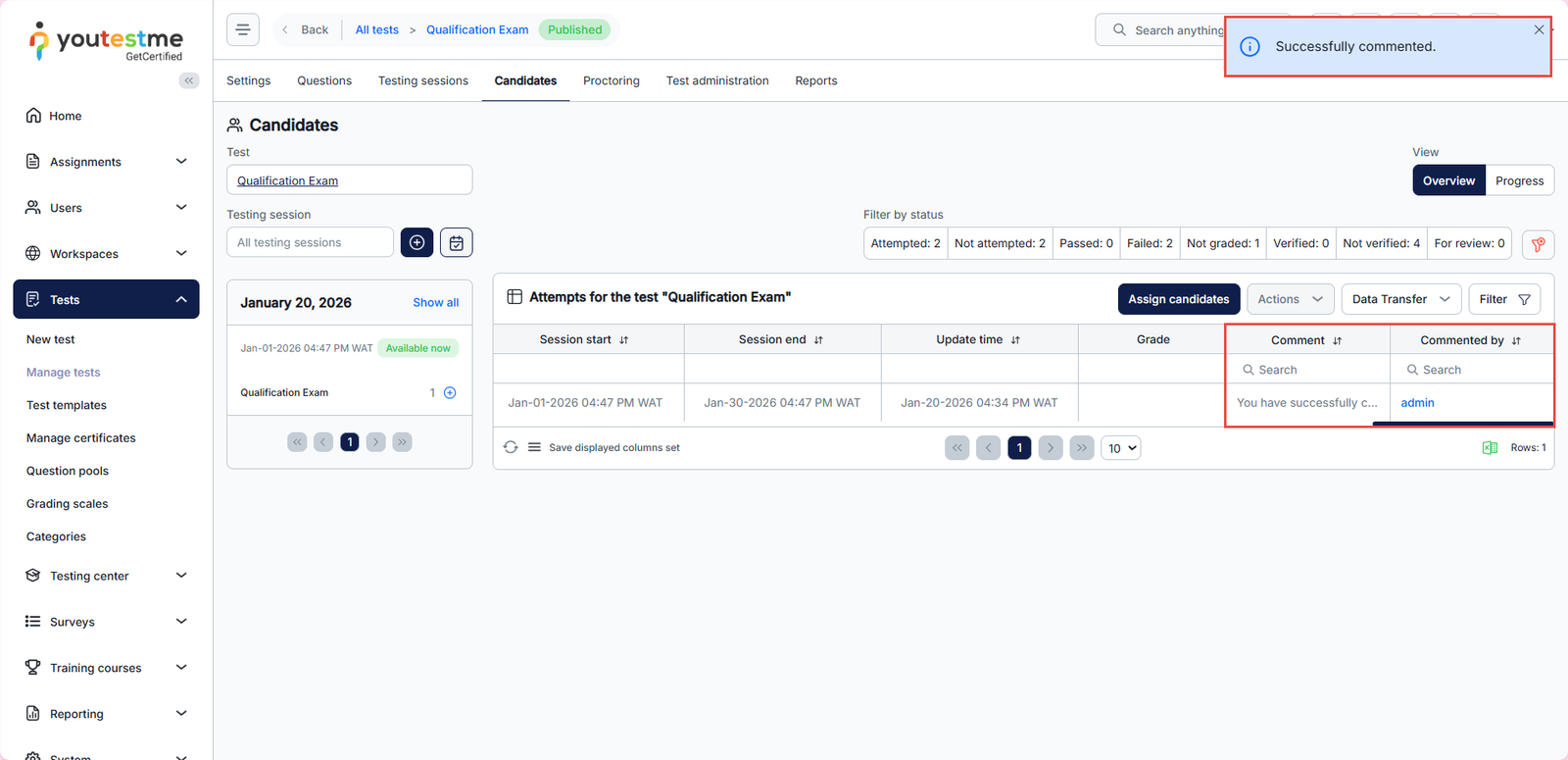Image resolution: width=1568 pixels, height=760 pixels.
Task: Click the hamburger menu icon in top bar
Action: pos(243,29)
